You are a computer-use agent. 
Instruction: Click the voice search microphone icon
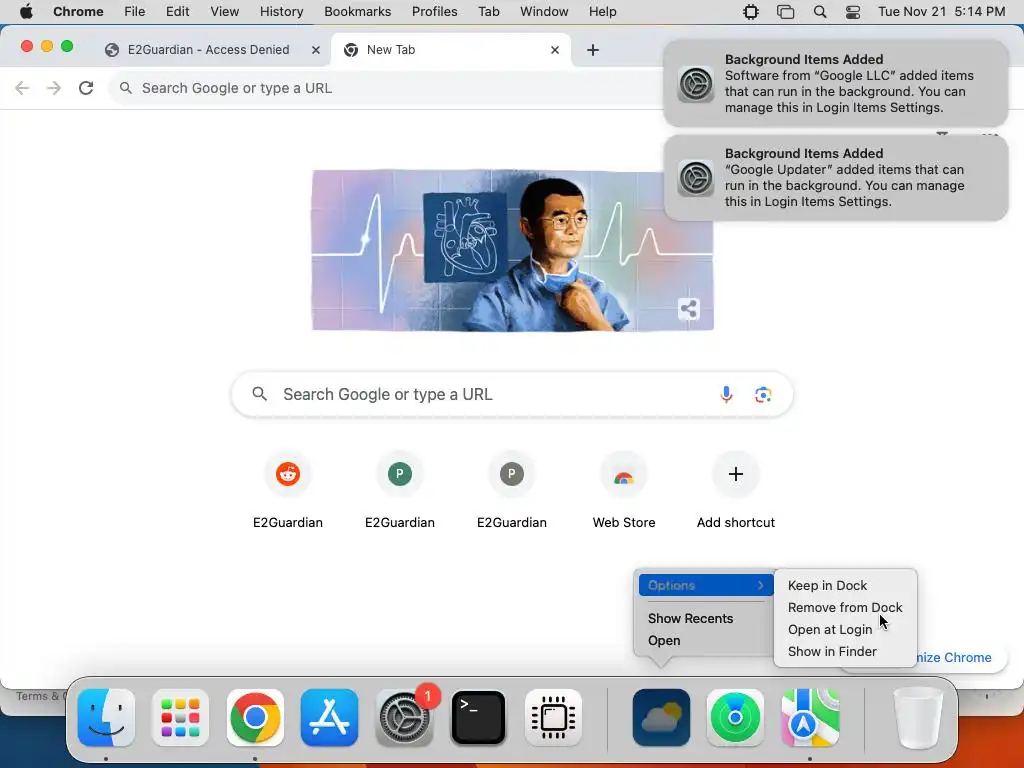pos(726,394)
